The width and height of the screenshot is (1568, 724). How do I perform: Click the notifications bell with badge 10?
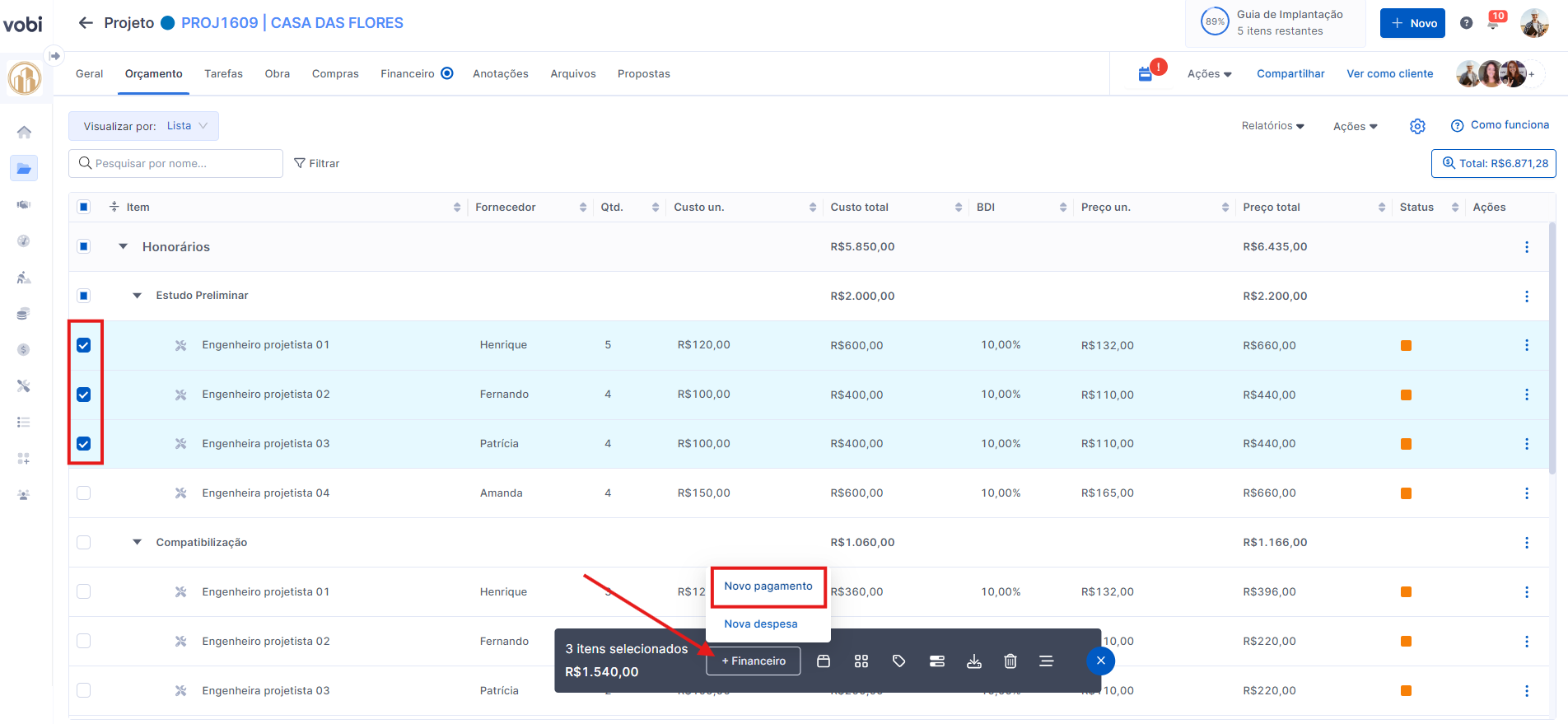[x=1493, y=23]
